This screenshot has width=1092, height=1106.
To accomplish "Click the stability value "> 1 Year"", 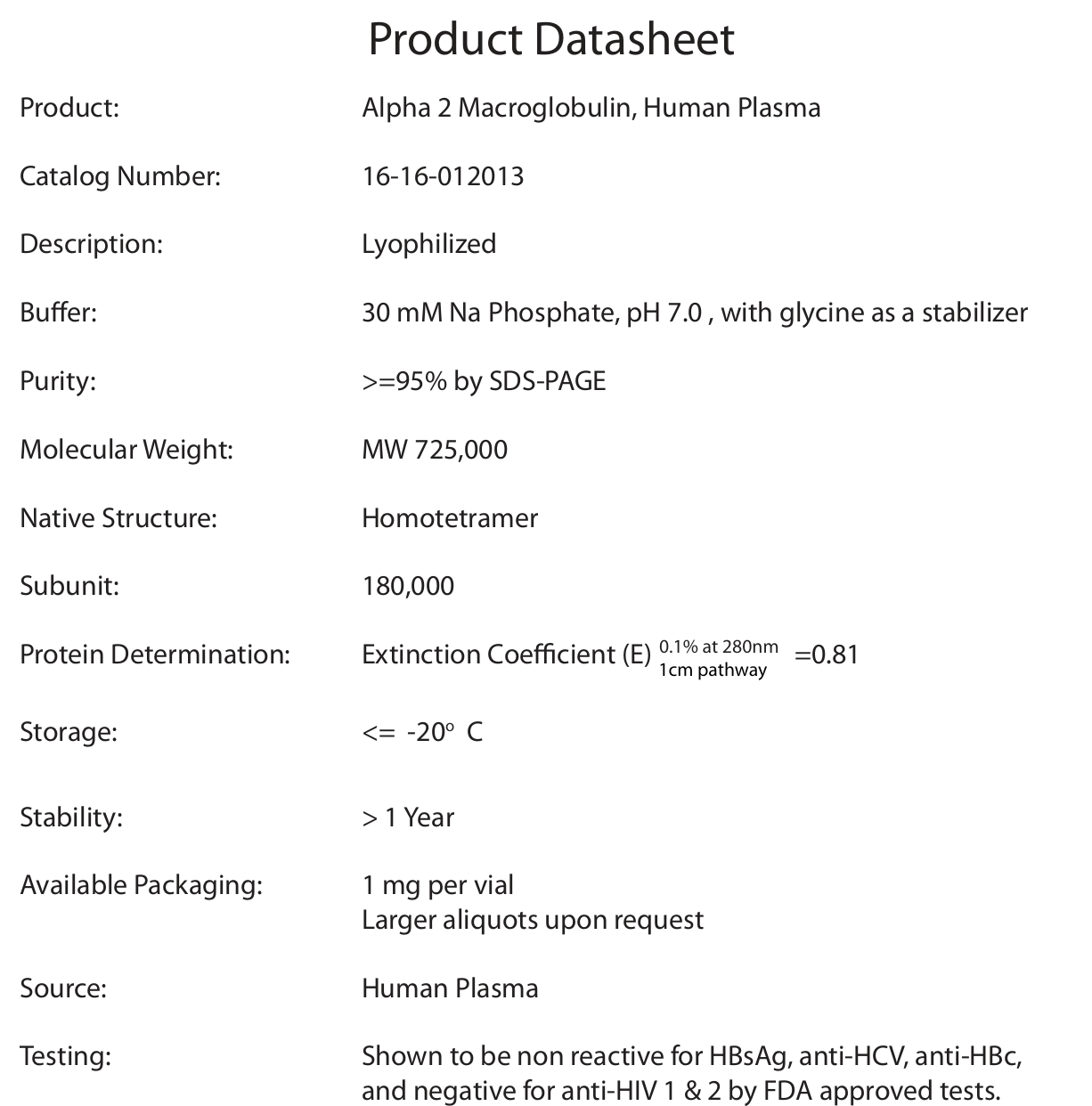I will pos(408,817).
